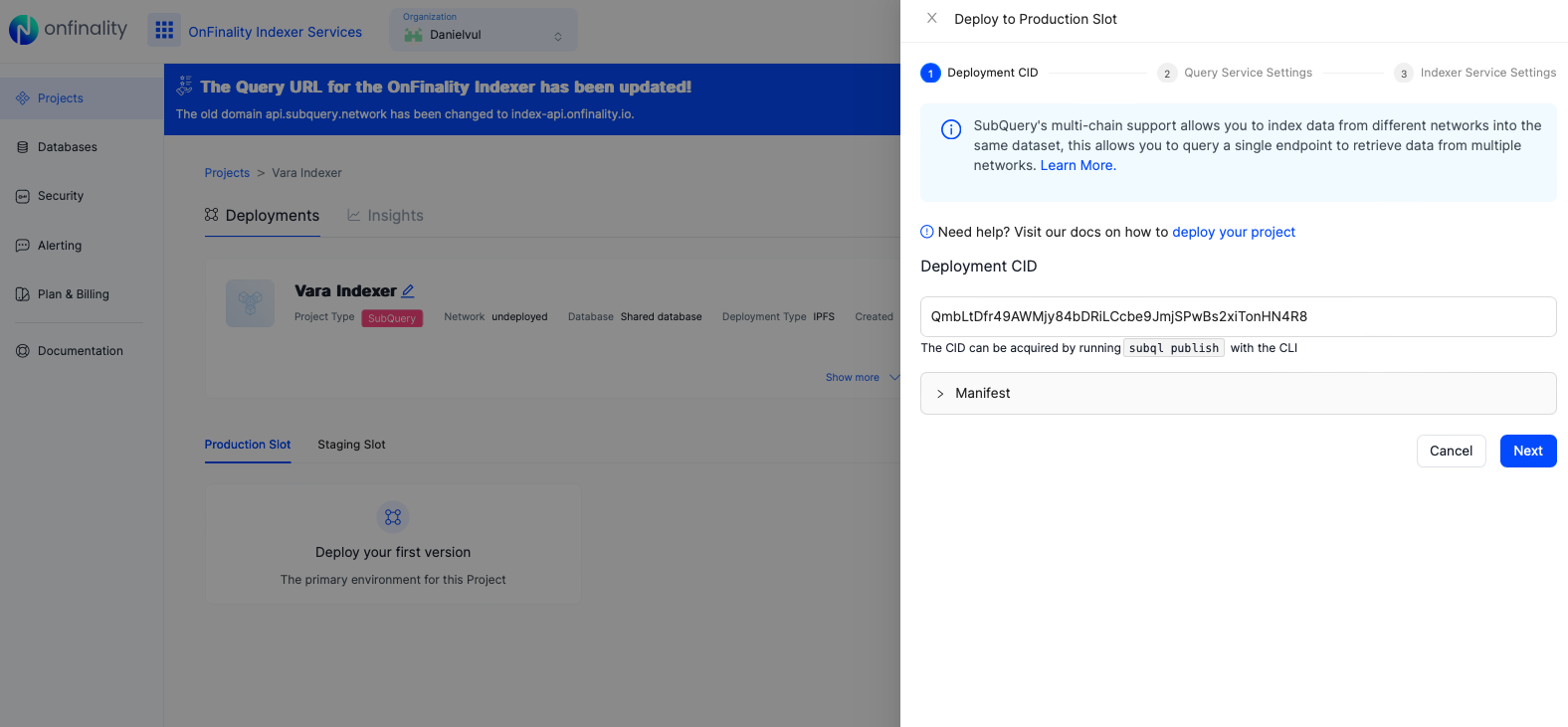Switch to the Deployments tab

(x=263, y=216)
